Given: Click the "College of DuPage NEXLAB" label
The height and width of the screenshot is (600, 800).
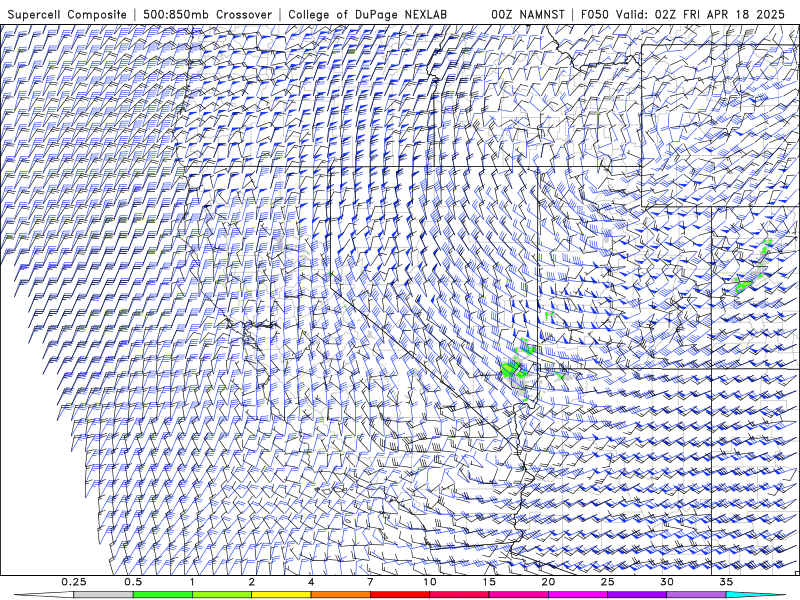Looking at the screenshot, I should coord(367,14).
